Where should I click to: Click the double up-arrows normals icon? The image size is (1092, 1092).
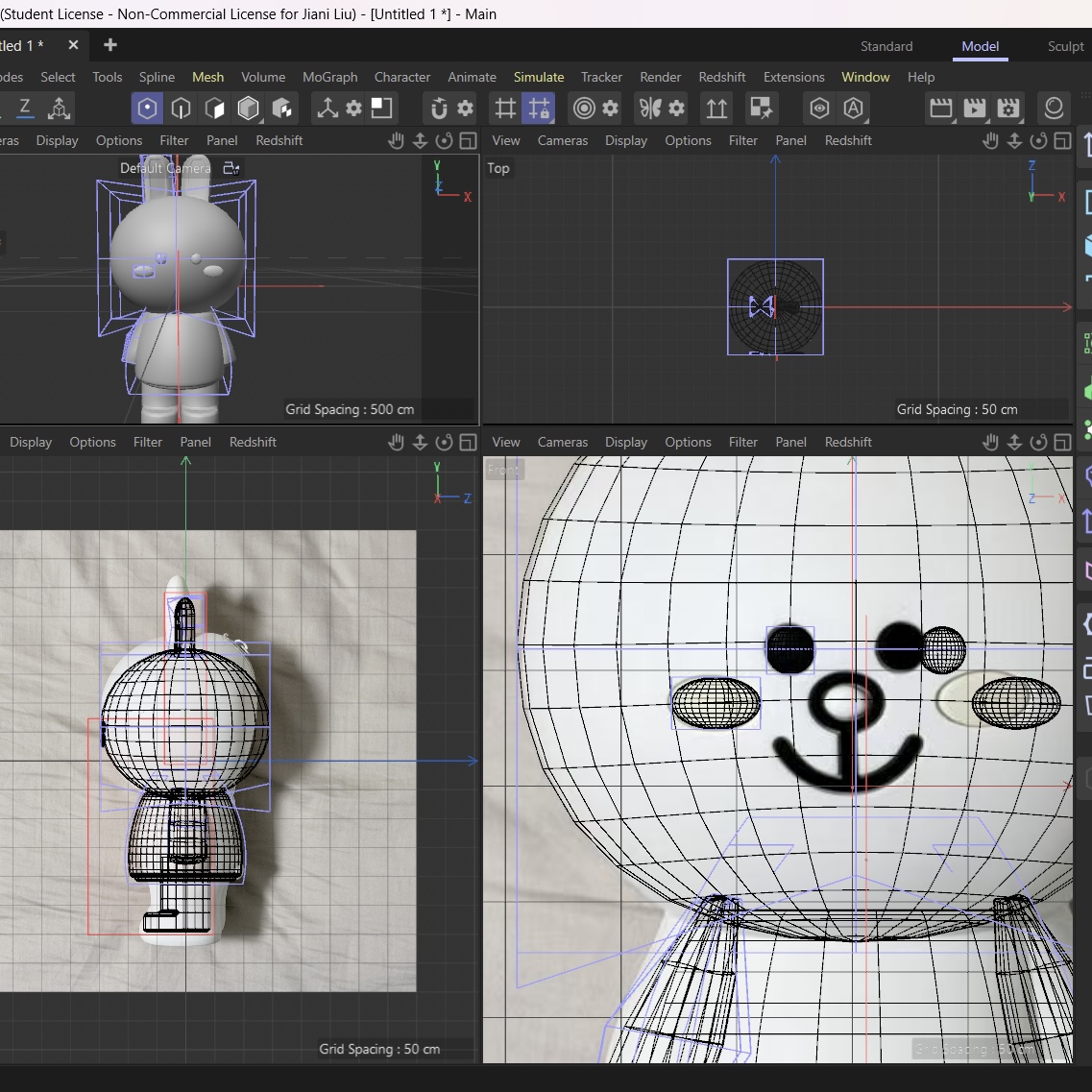tap(716, 108)
